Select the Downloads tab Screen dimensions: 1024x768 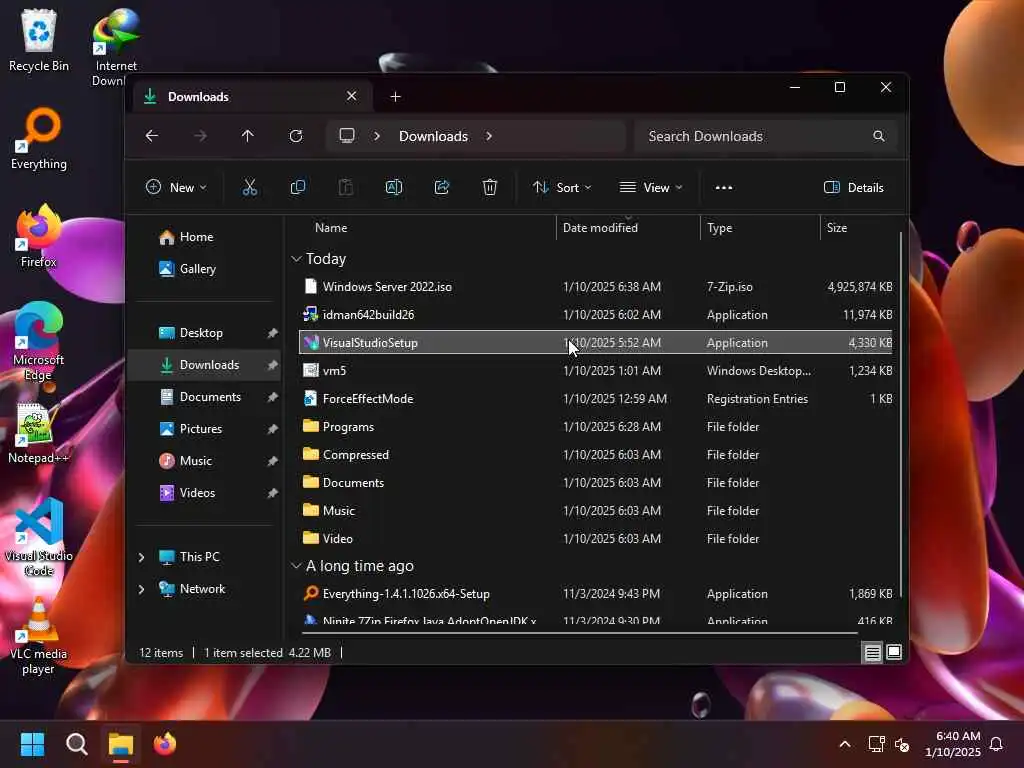coord(251,97)
